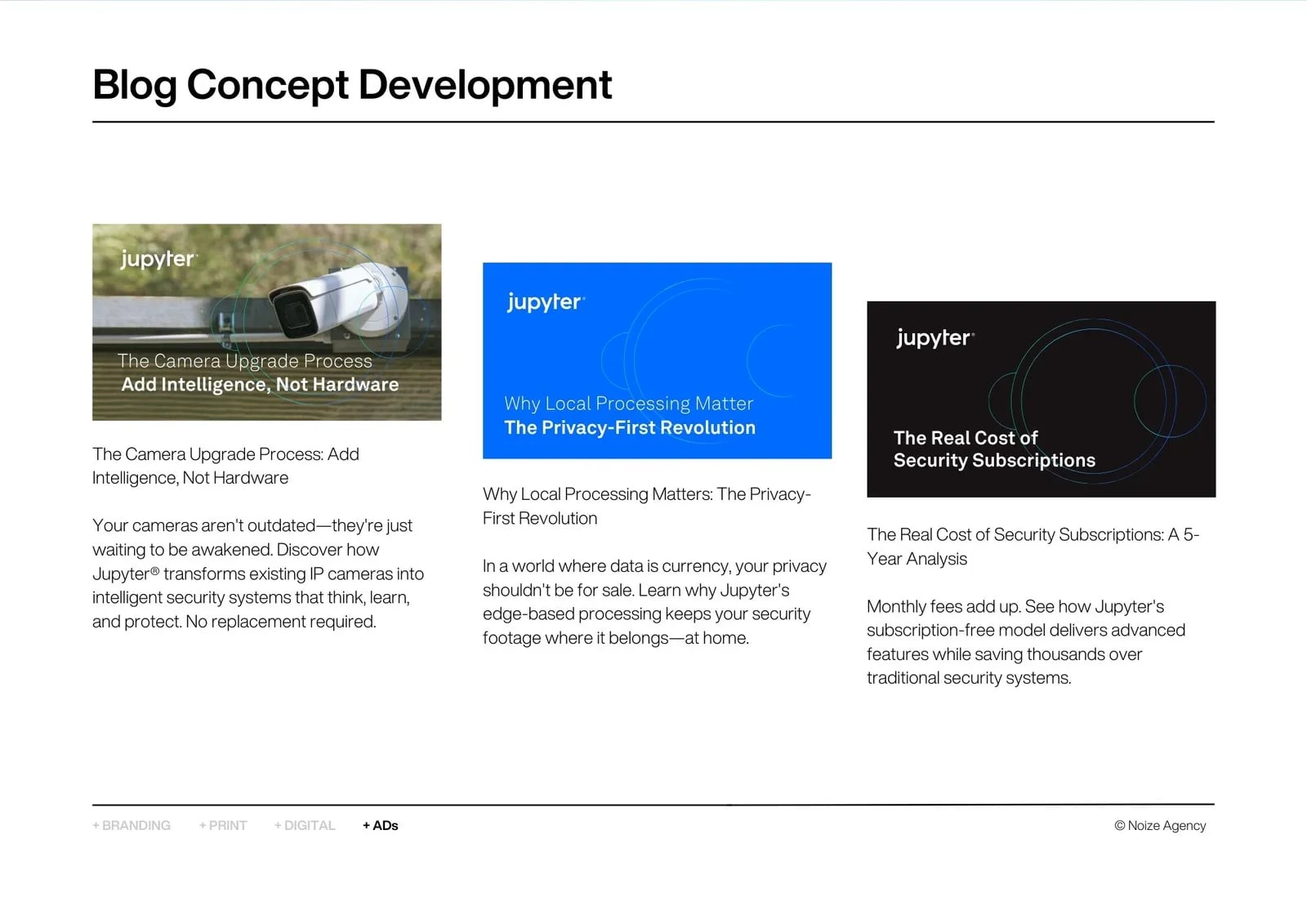Click the + BRANDING footer item
This screenshot has height=924, width=1307.
(132, 825)
